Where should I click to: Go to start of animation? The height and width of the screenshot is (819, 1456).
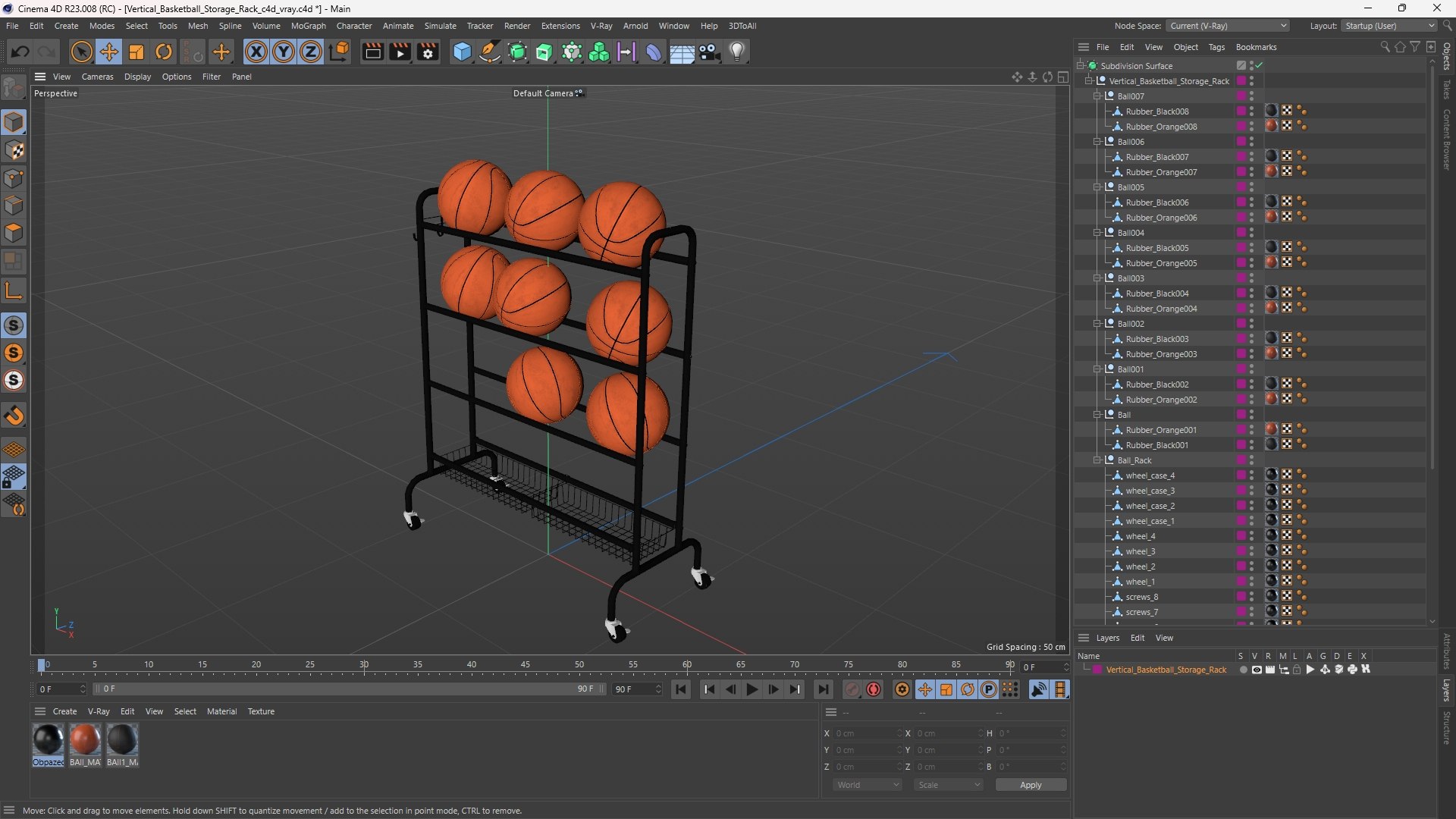pos(680,689)
